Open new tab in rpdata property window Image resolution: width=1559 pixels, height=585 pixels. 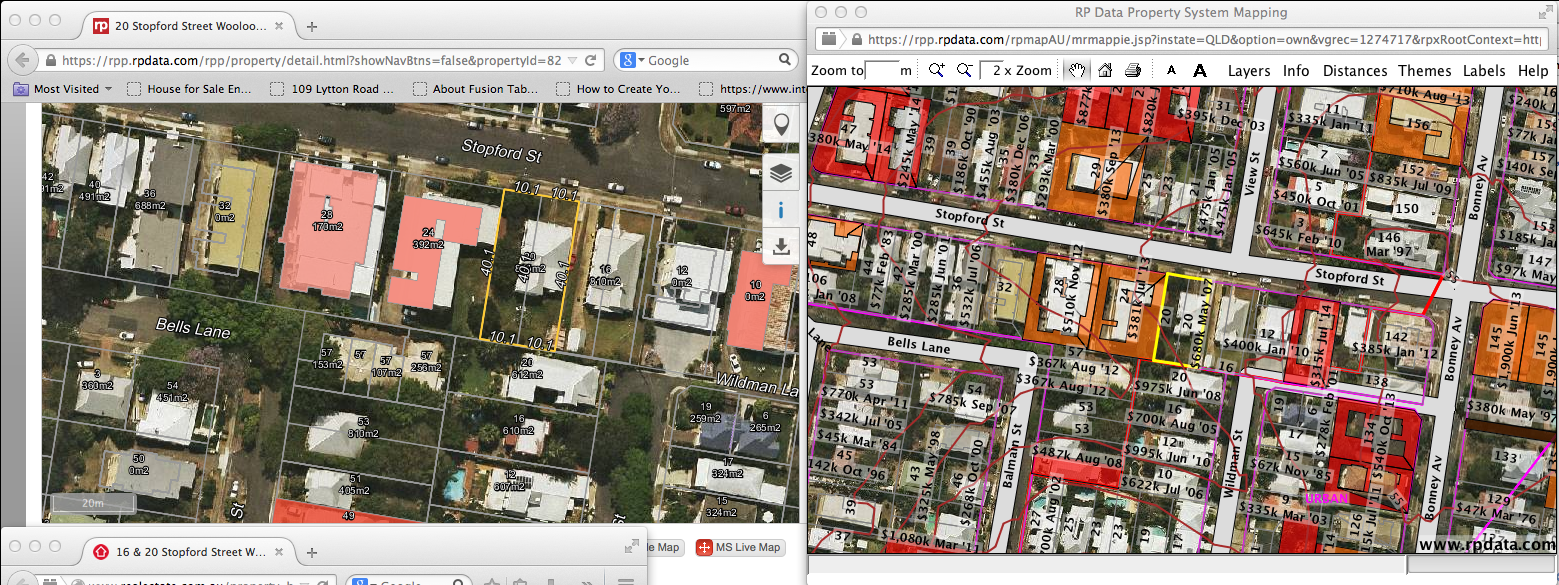(x=312, y=26)
